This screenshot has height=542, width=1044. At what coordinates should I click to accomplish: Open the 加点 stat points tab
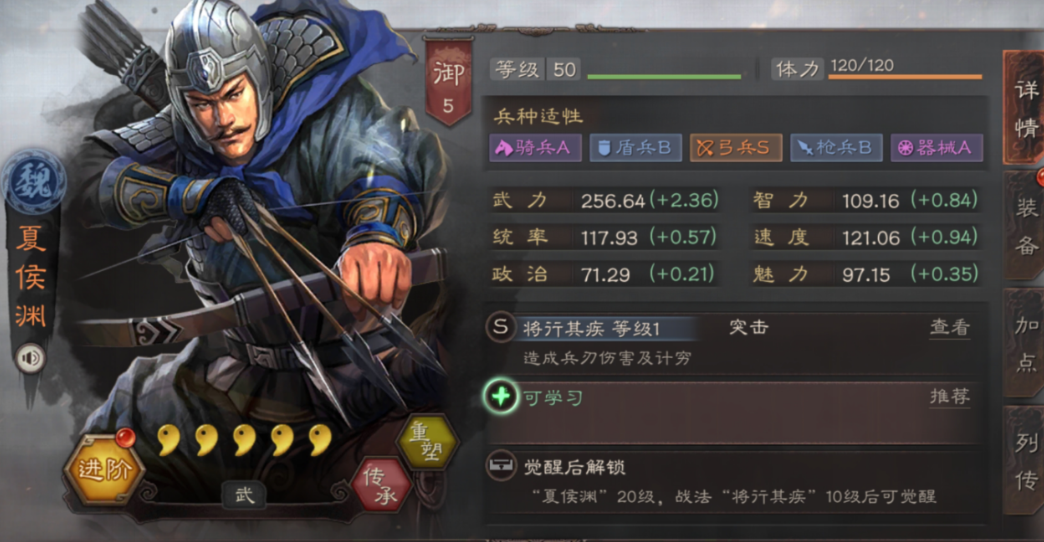[x=1025, y=342]
